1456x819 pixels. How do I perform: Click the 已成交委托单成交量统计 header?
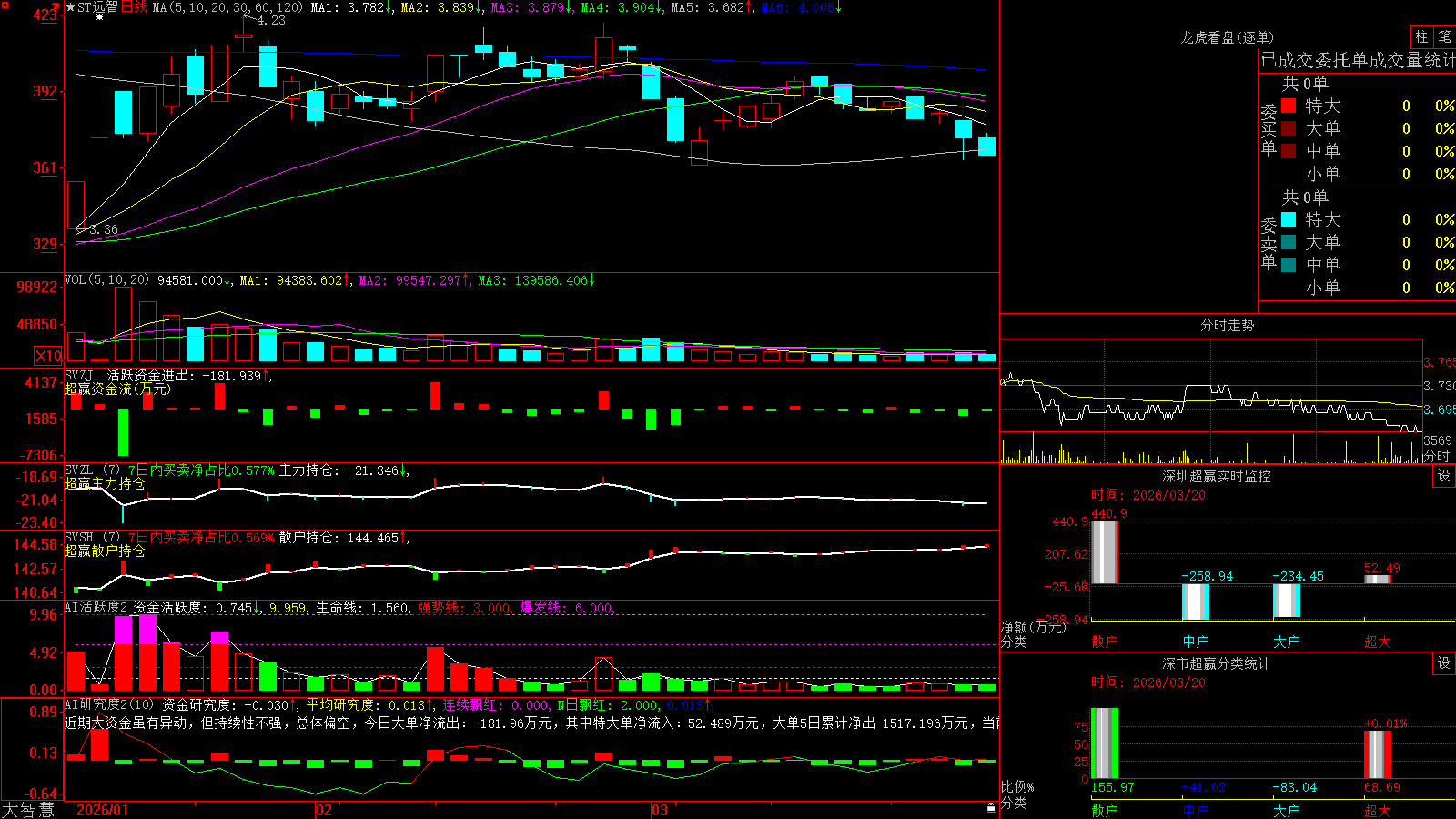coord(1358,60)
